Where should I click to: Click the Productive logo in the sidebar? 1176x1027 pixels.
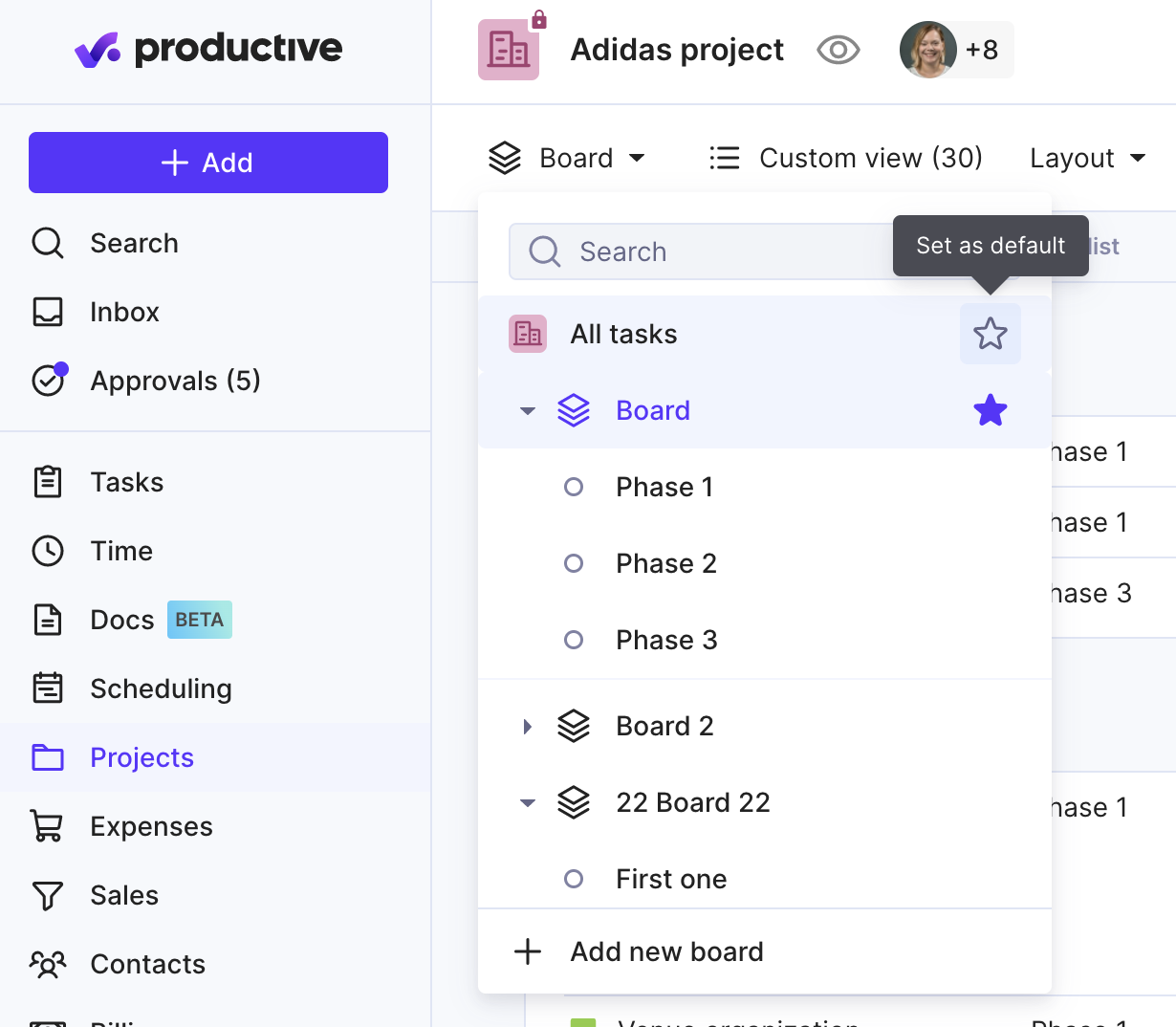(x=208, y=49)
